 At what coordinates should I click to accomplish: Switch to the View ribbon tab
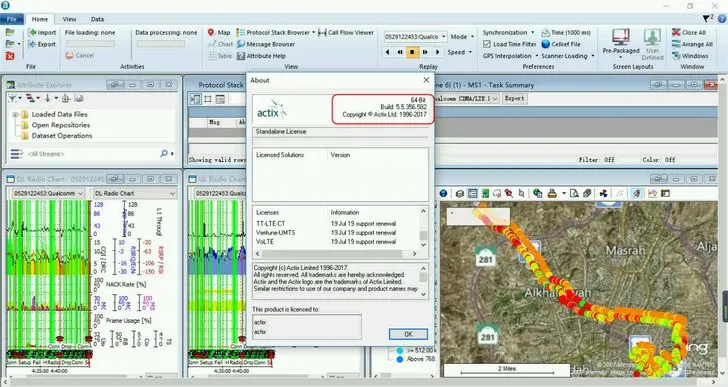click(x=69, y=19)
